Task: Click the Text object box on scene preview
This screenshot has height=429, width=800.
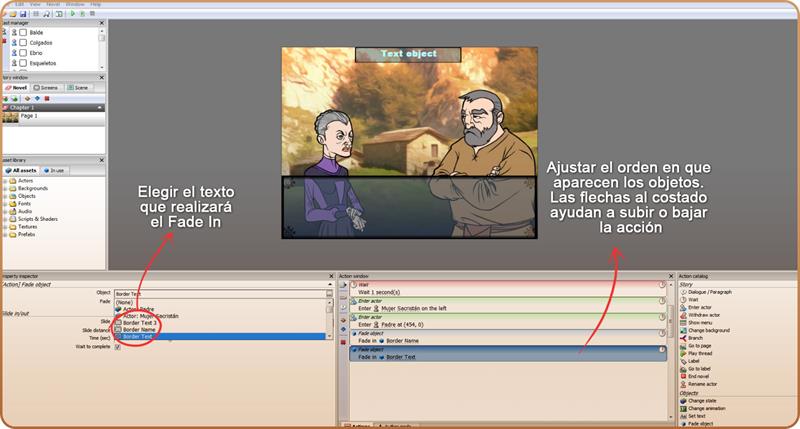Action: pyautogui.click(x=408, y=54)
